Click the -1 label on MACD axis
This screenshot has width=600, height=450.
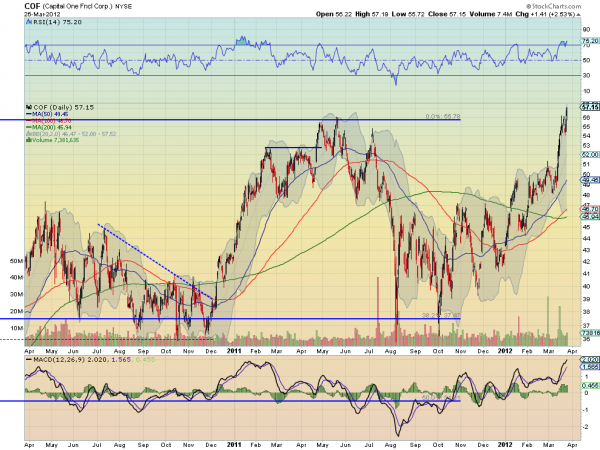[x=585, y=410]
